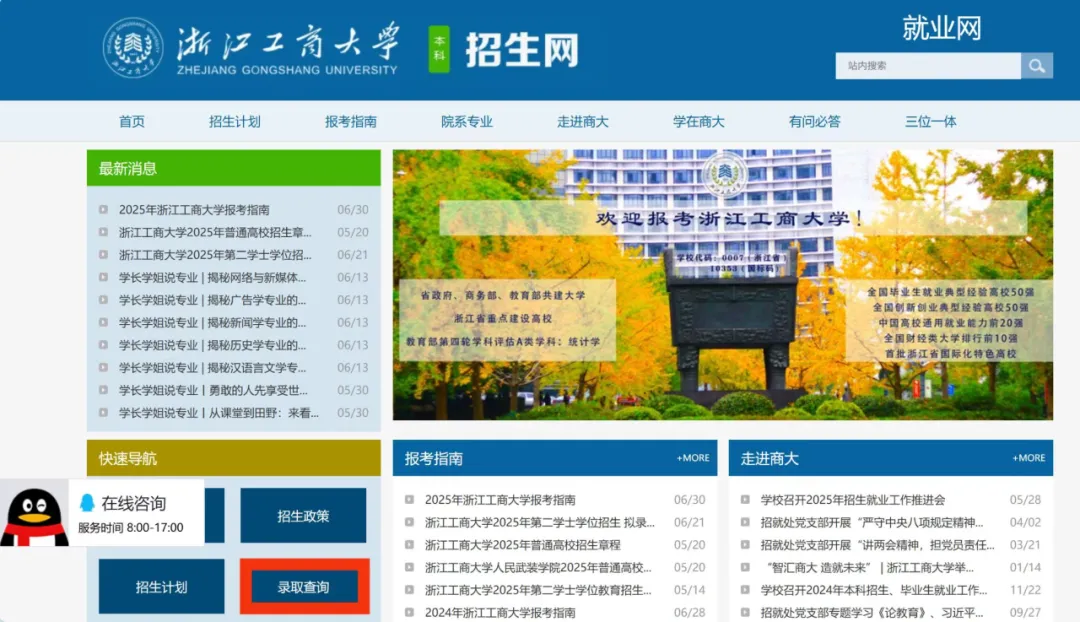
Task: Open 招就处党支部专题学习《论教育》、习近平...
Action: click(x=871, y=612)
